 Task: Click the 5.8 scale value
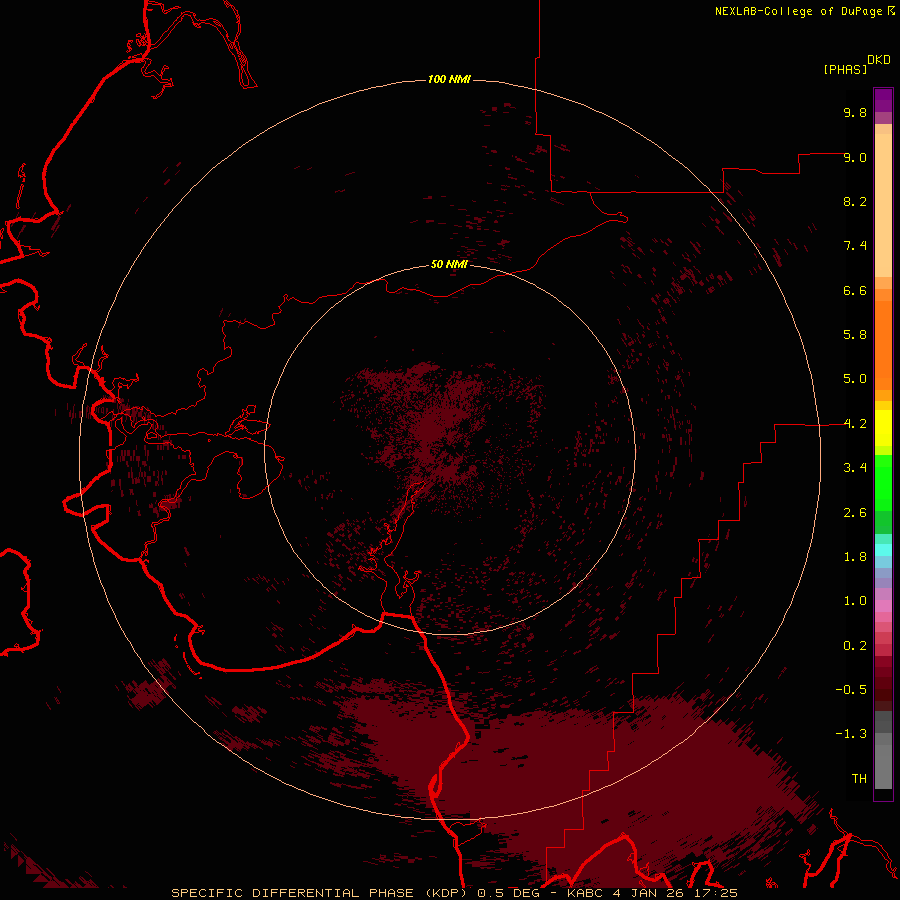tap(855, 335)
